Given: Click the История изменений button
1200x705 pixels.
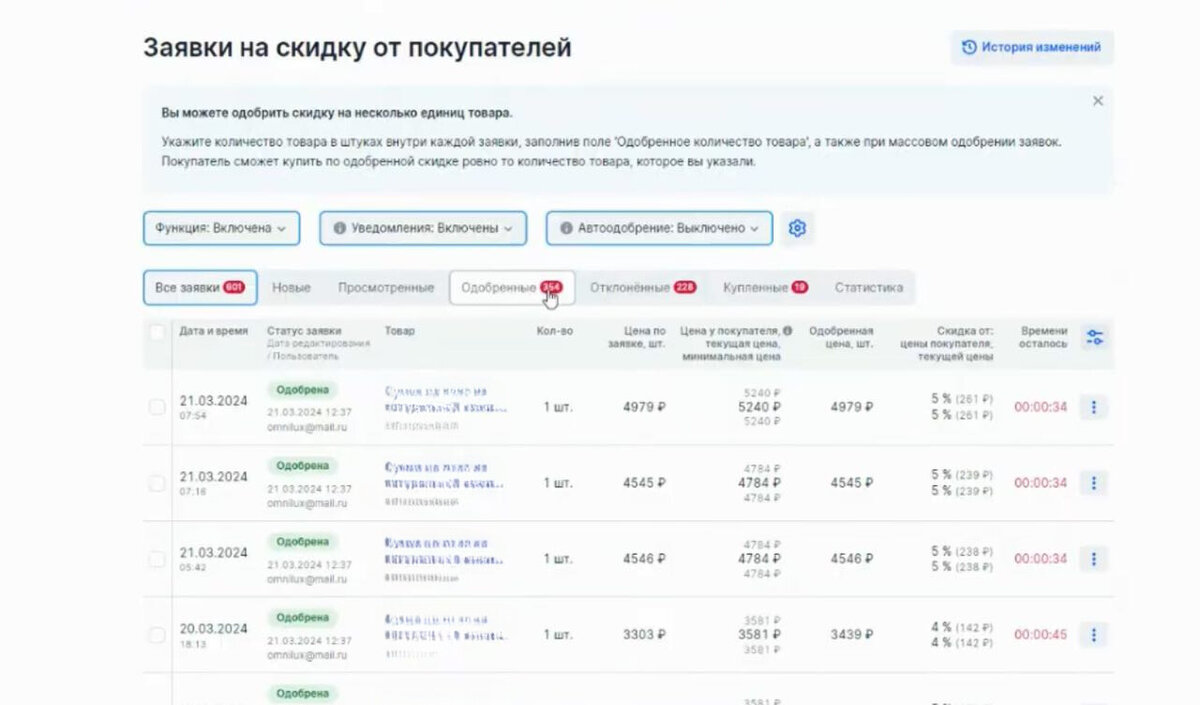Looking at the screenshot, I should (1031, 47).
